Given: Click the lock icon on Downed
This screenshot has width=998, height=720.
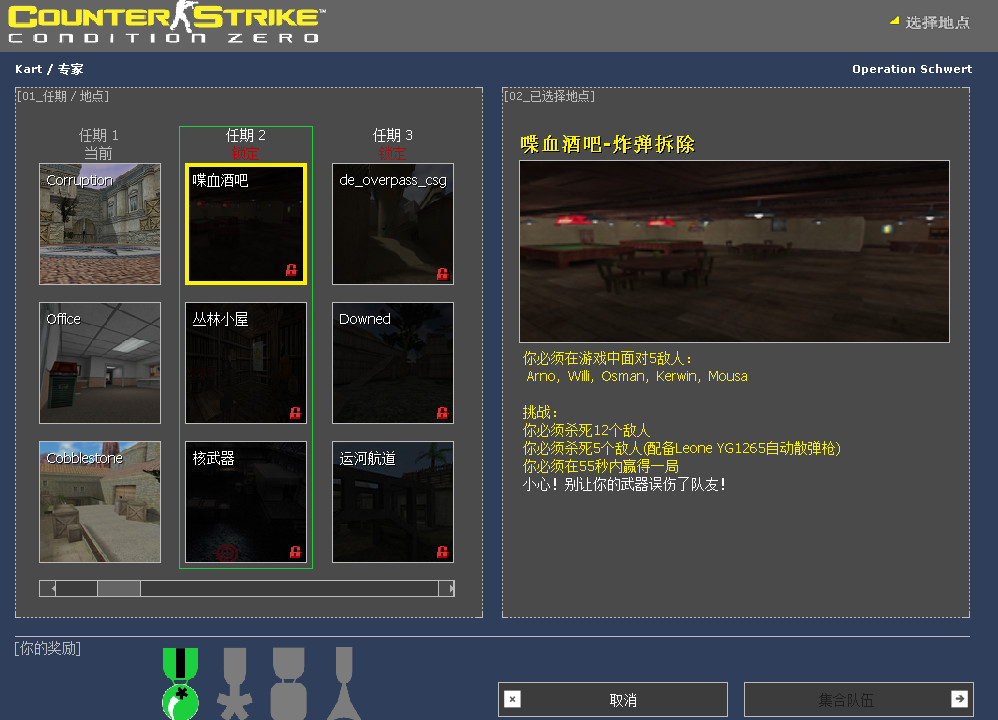Looking at the screenshot, I should pyautogui.click(x=442, y=413).
